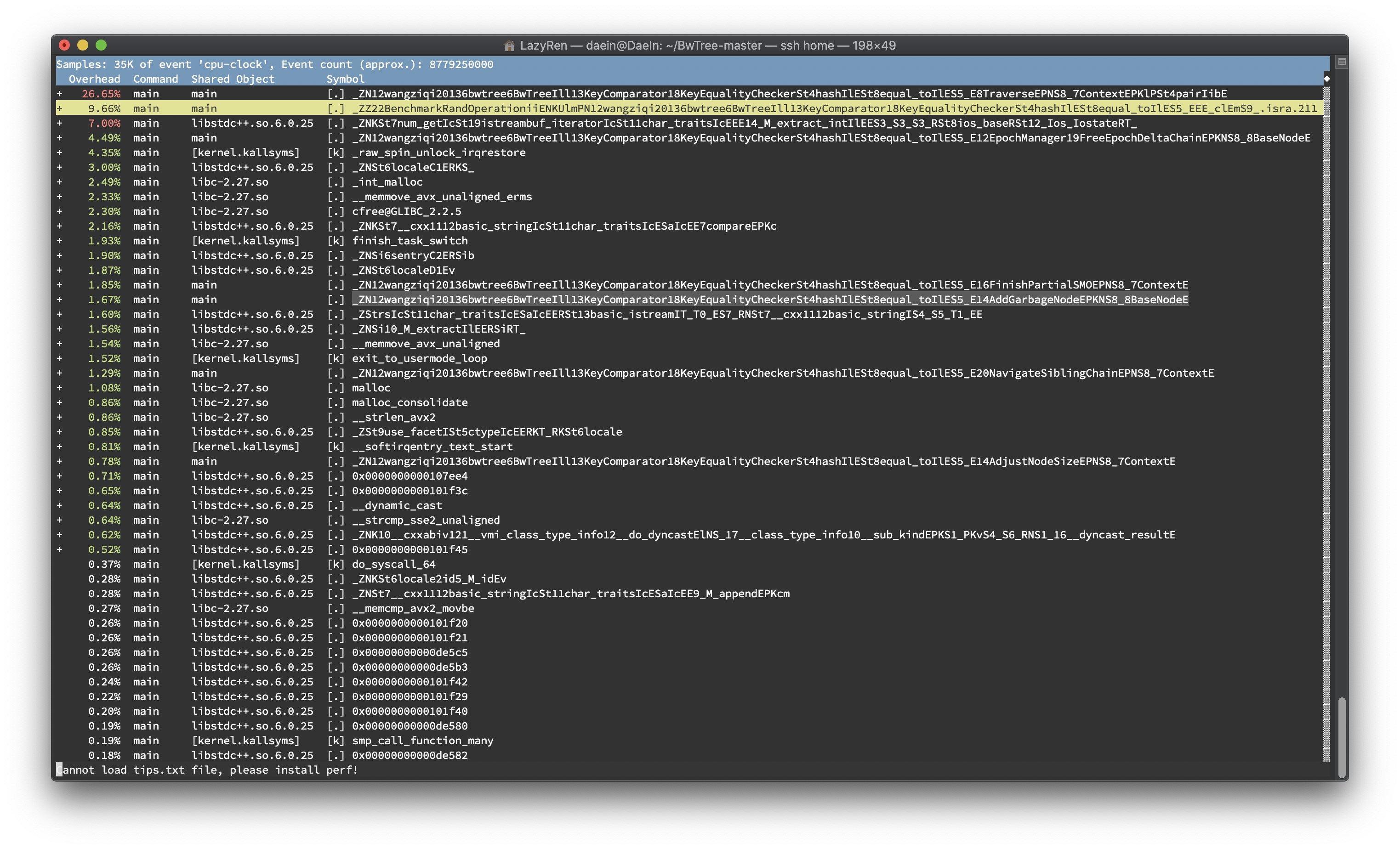1400x849 pixels.
Task: Click the Shared Object column header
Action: [233, 79]
